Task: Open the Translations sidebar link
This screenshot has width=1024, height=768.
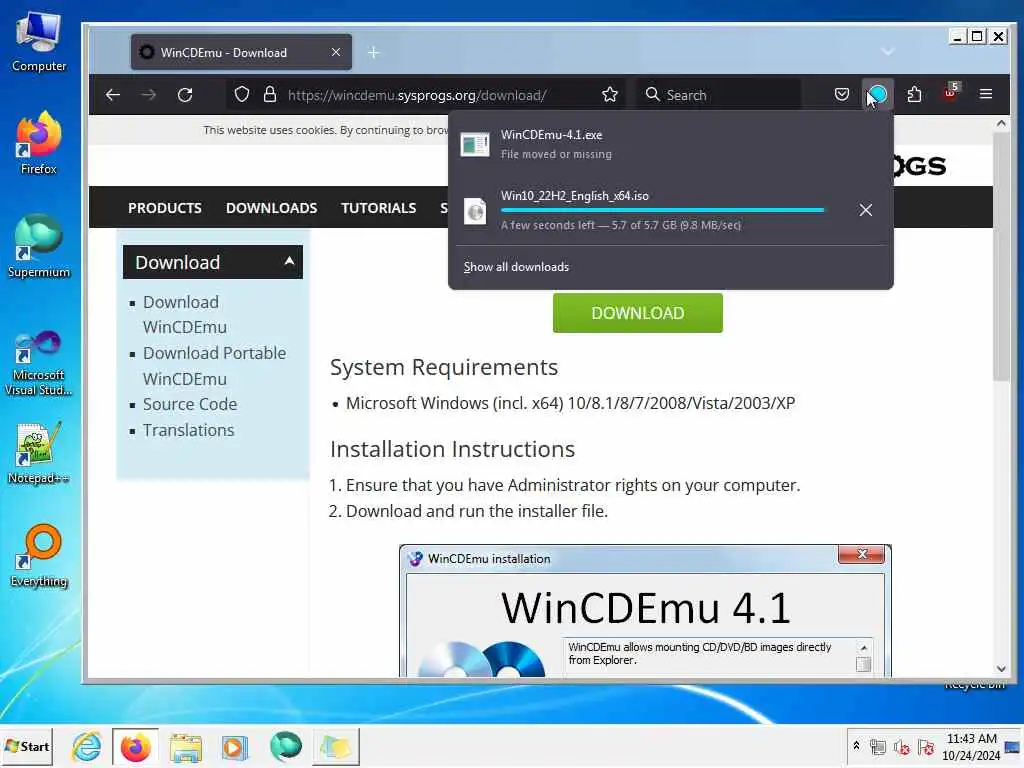Action: coord(189,430)
